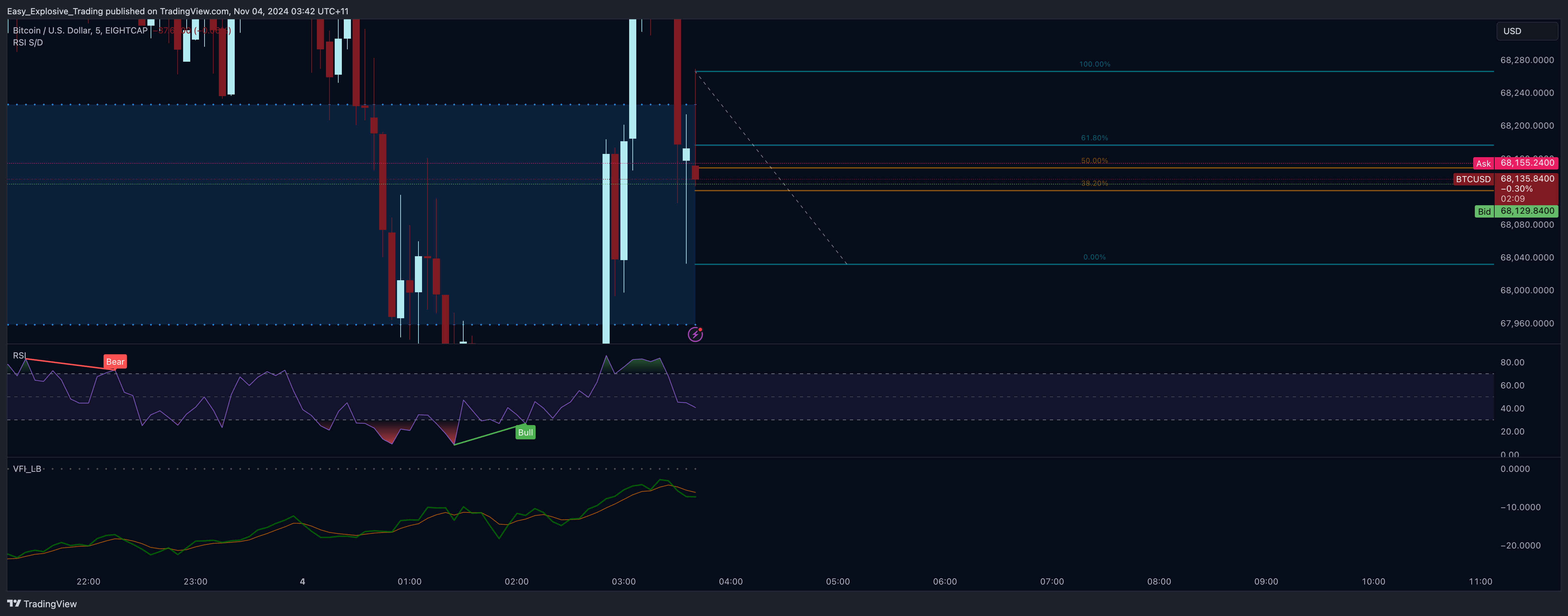Click the VFI −10.0000 scale value
This screenshot has height=616, width=1568.
[x=1520, y=507]
